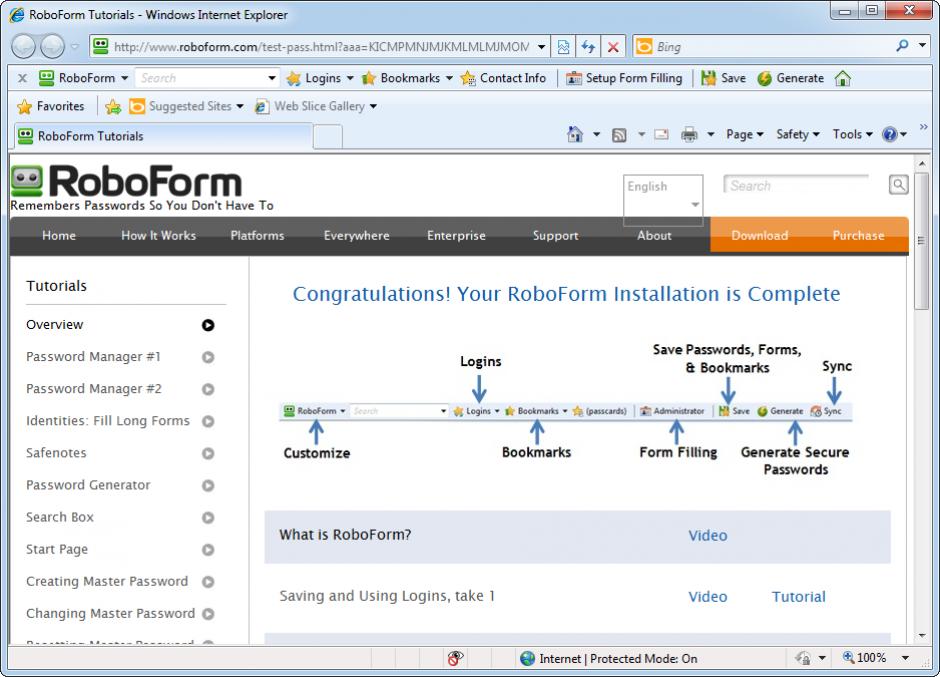Screen dimensions: 940x677
Task: Open Everywhere navigation item
Action: pyautogui.click(x=357, y=236)
